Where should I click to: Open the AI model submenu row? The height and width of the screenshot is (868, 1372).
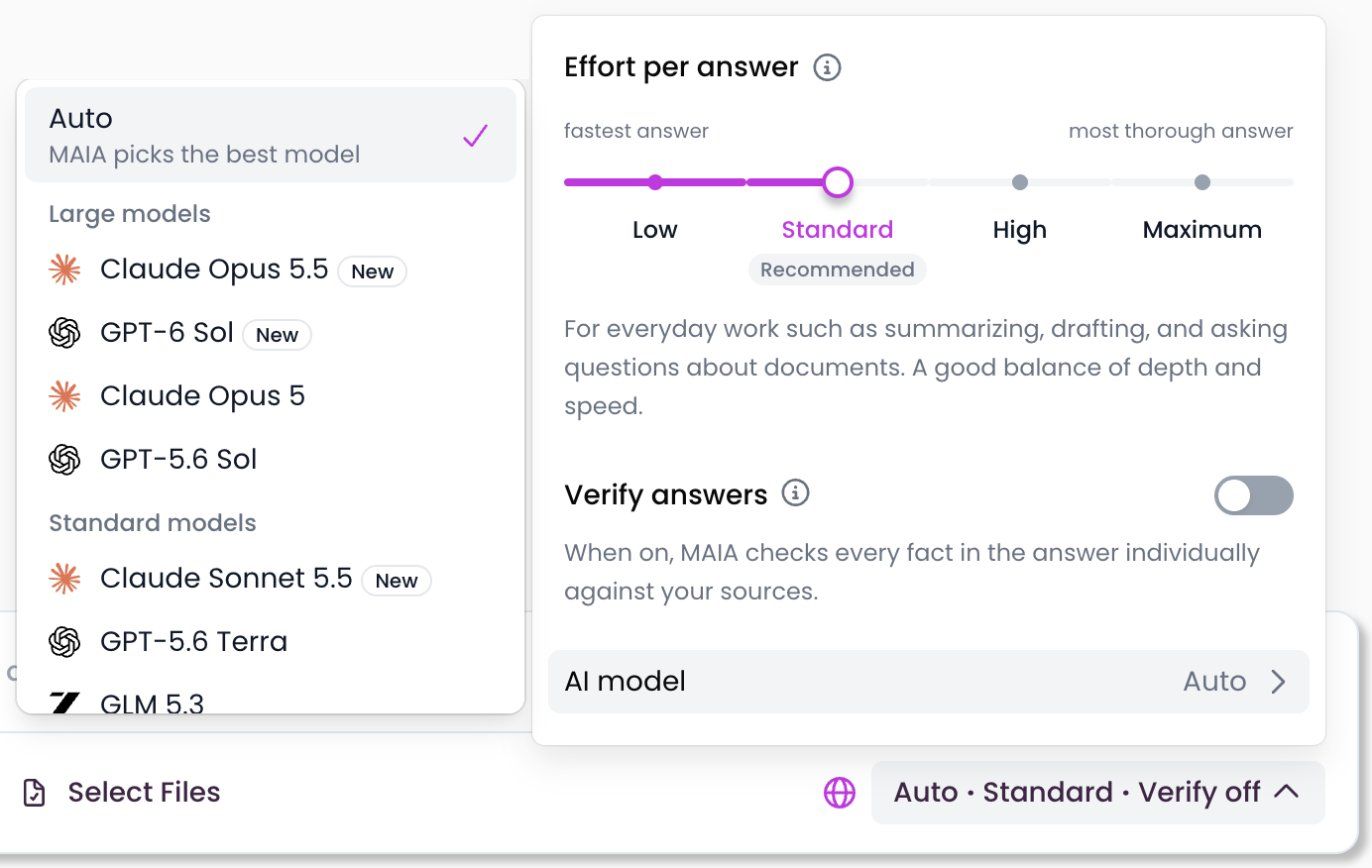pos(928,682)
